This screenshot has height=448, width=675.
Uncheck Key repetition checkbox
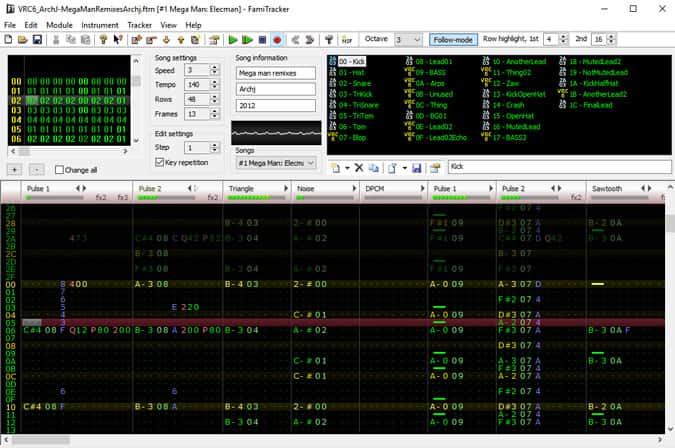(x=159, y=162)
